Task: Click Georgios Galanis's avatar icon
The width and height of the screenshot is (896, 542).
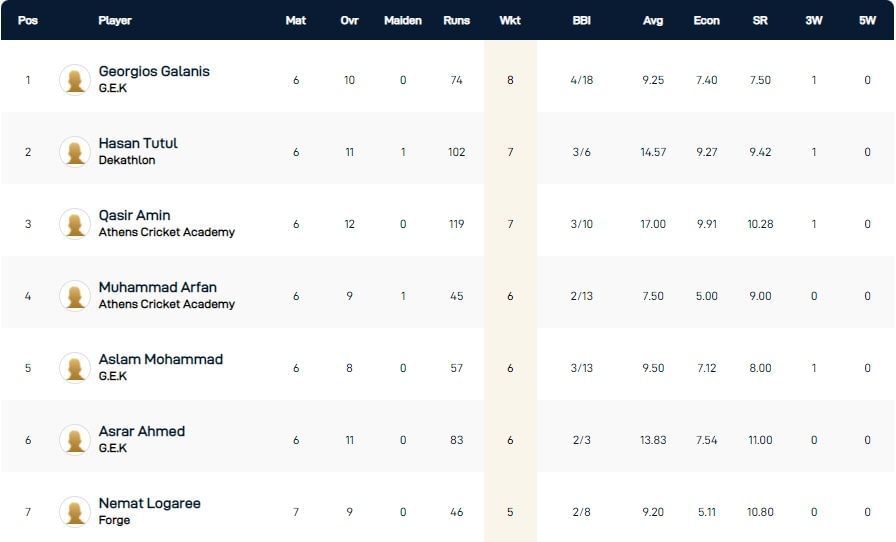Action: [75, 80]
